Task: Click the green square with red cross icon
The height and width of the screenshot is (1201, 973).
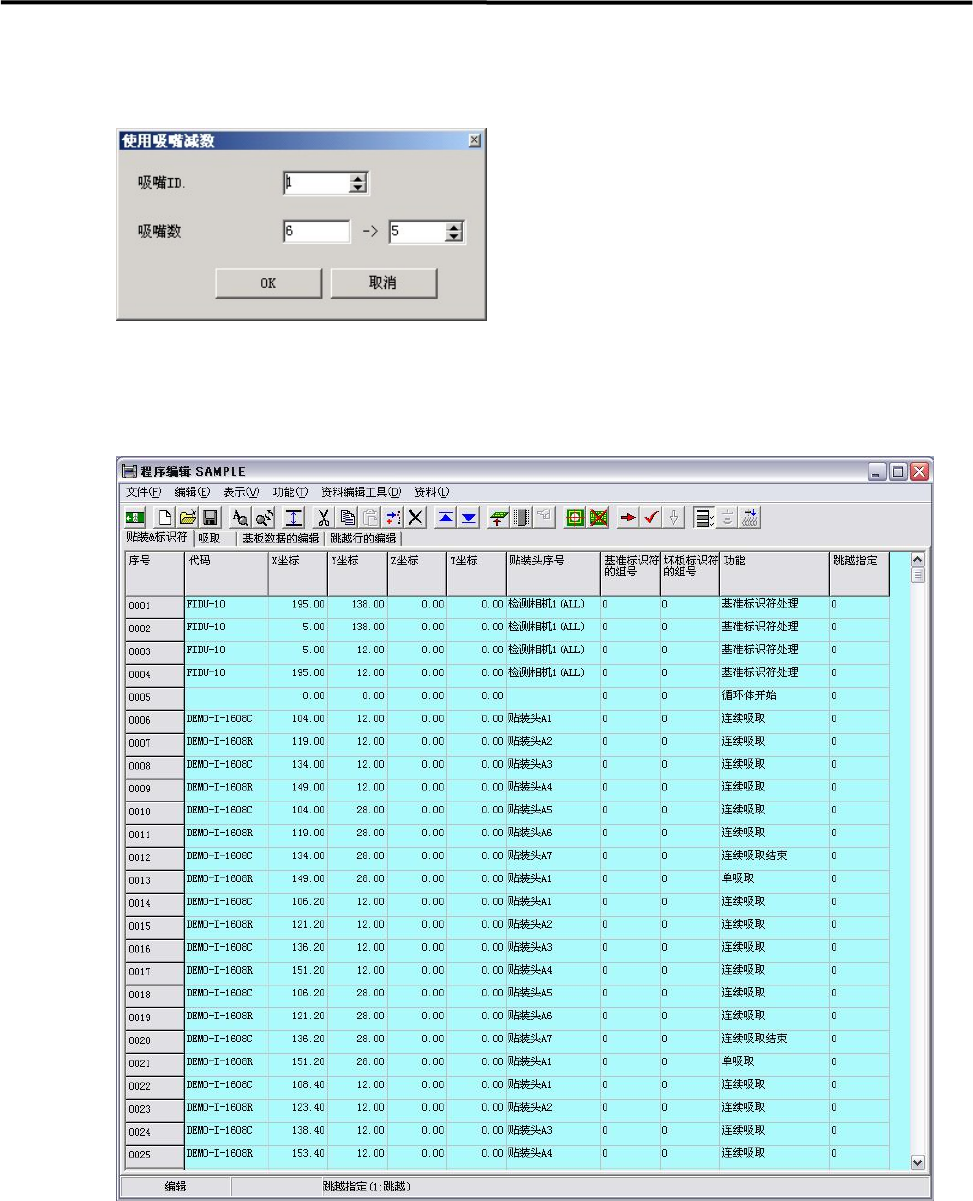Action: click(599, 517)
